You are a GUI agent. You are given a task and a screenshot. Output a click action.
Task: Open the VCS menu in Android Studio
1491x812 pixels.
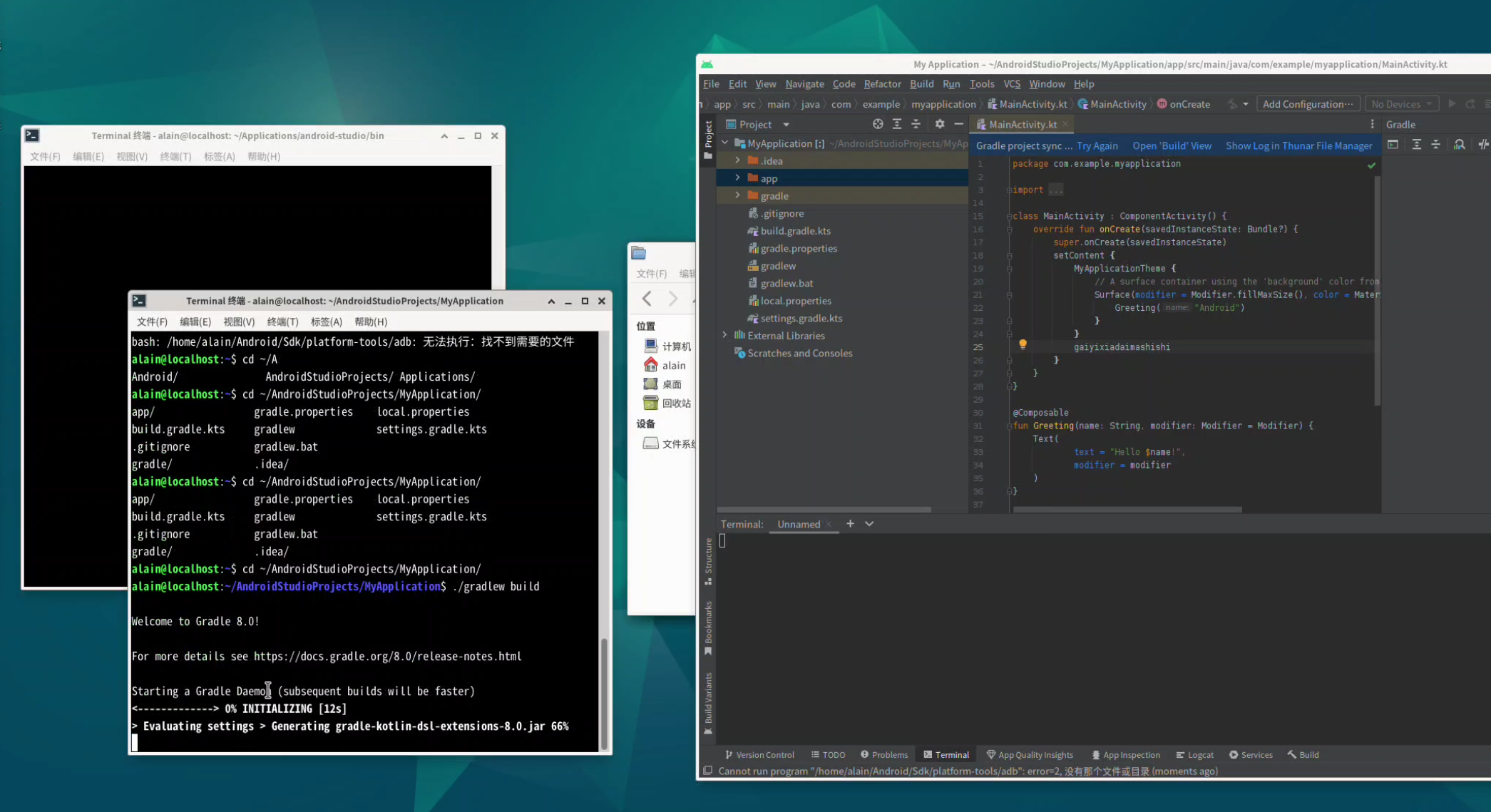pyautogui.click(x=1011, y=84)
